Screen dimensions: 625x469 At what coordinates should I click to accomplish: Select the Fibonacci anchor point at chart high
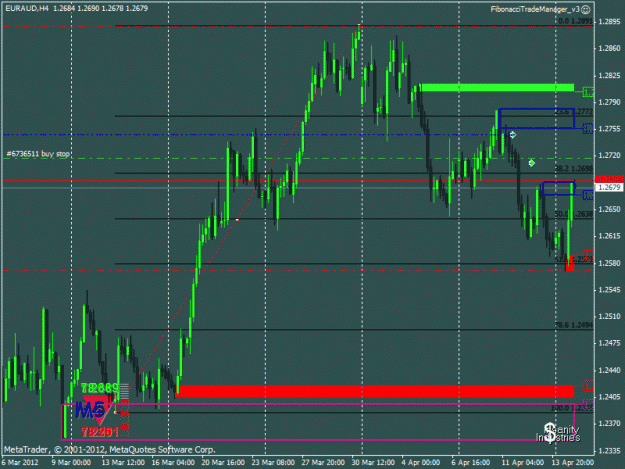(x=359, y=25)
